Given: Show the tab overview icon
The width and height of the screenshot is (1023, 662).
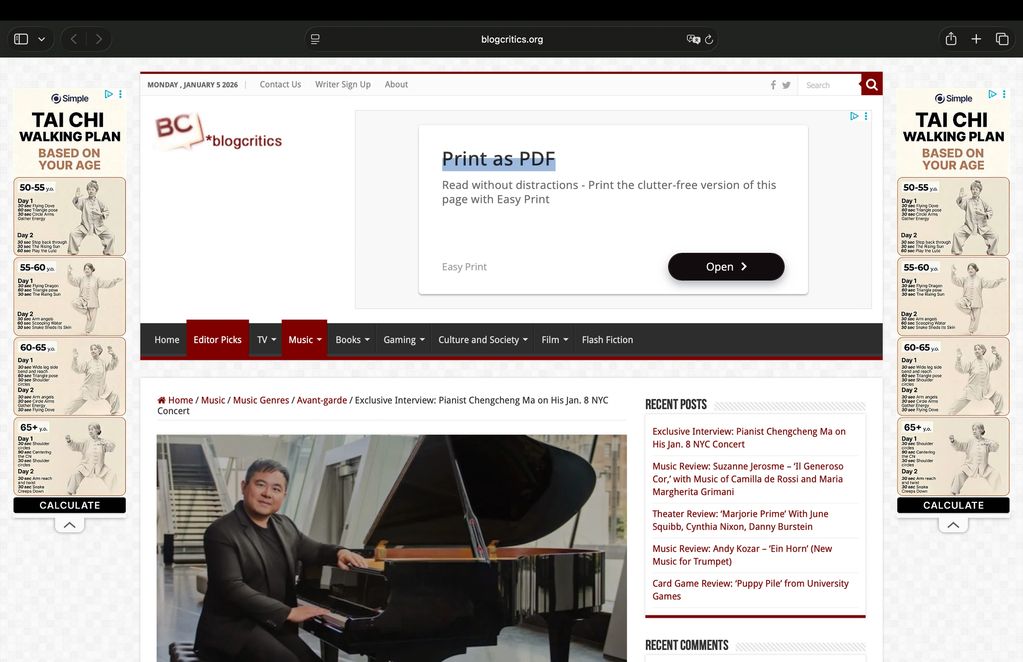Looking at the screenshot, I should pos(1002,39).
